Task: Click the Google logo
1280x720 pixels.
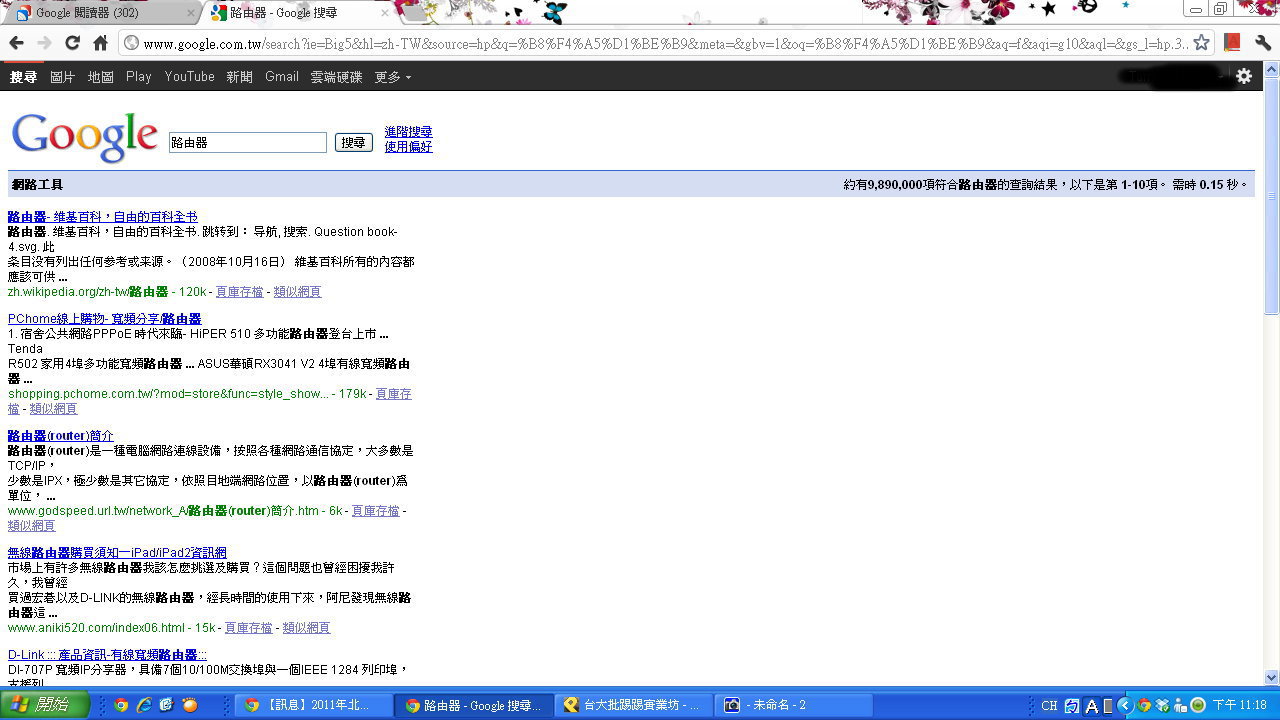Action: pyautogui.click(x=85, y=138)
